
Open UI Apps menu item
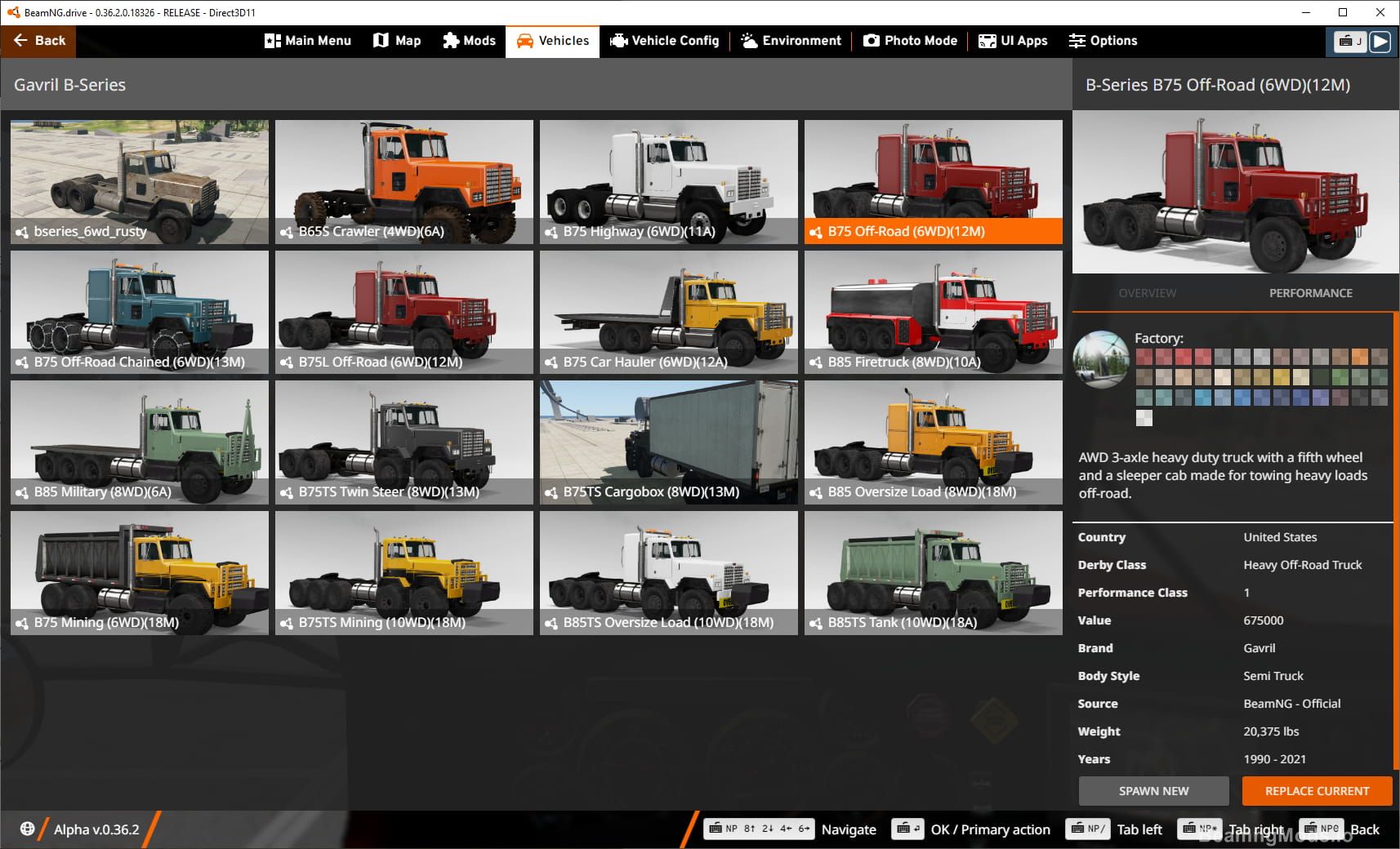pyautogui.click(x=1013, y=41)
